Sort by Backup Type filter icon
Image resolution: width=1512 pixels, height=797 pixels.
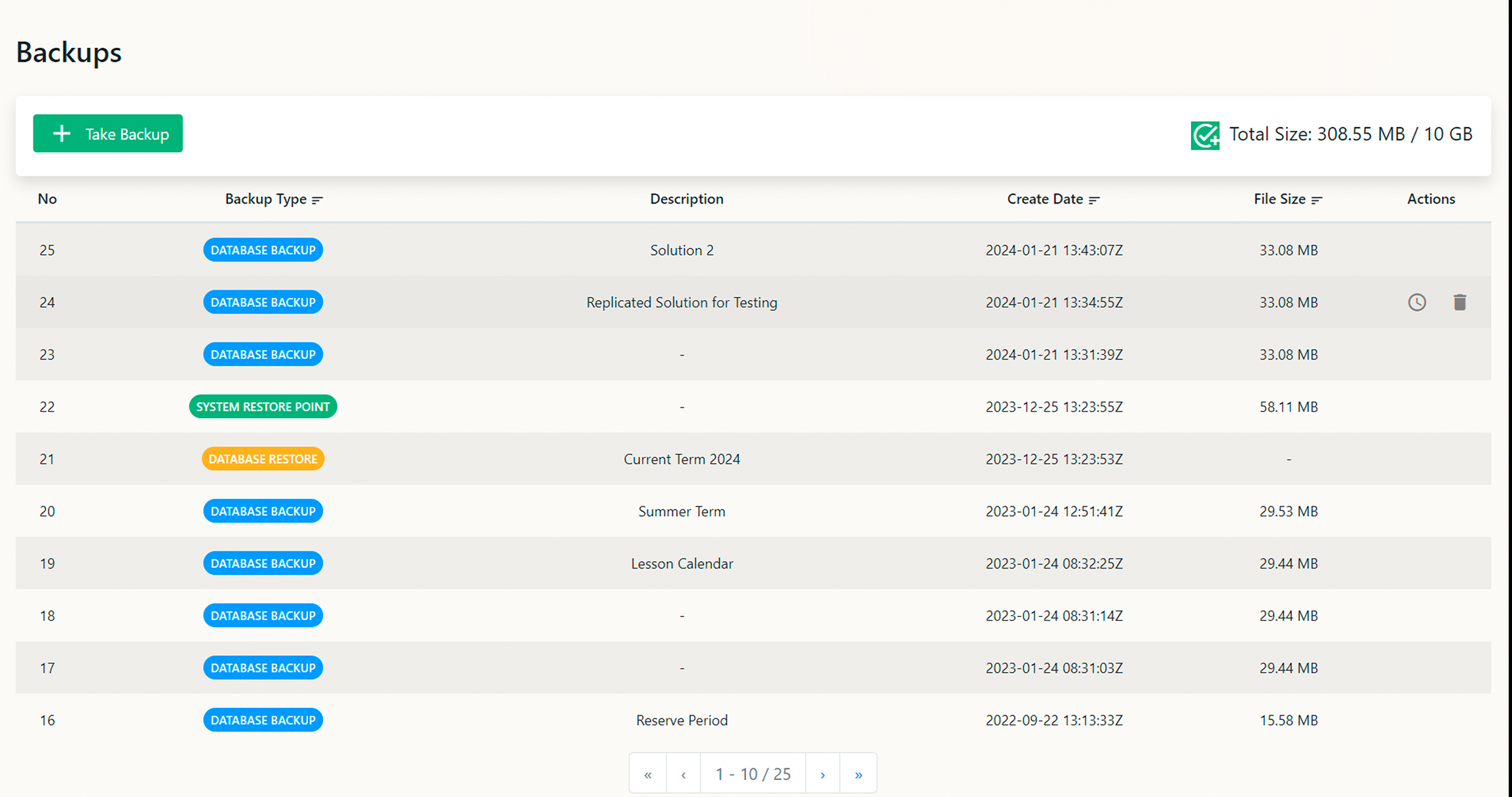(318, 200)
